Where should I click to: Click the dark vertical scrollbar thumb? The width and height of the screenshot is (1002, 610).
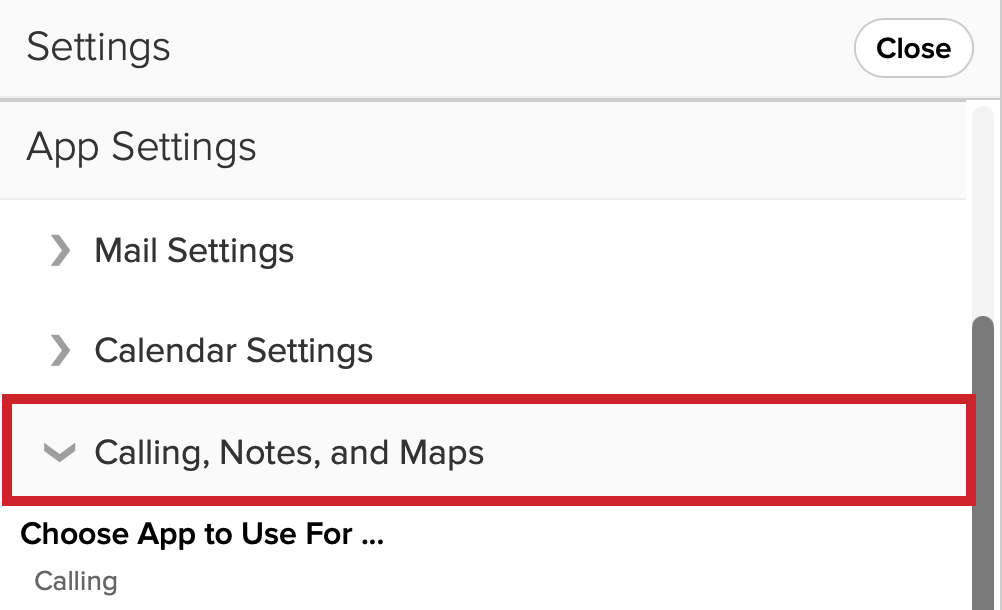click(983, 463)
